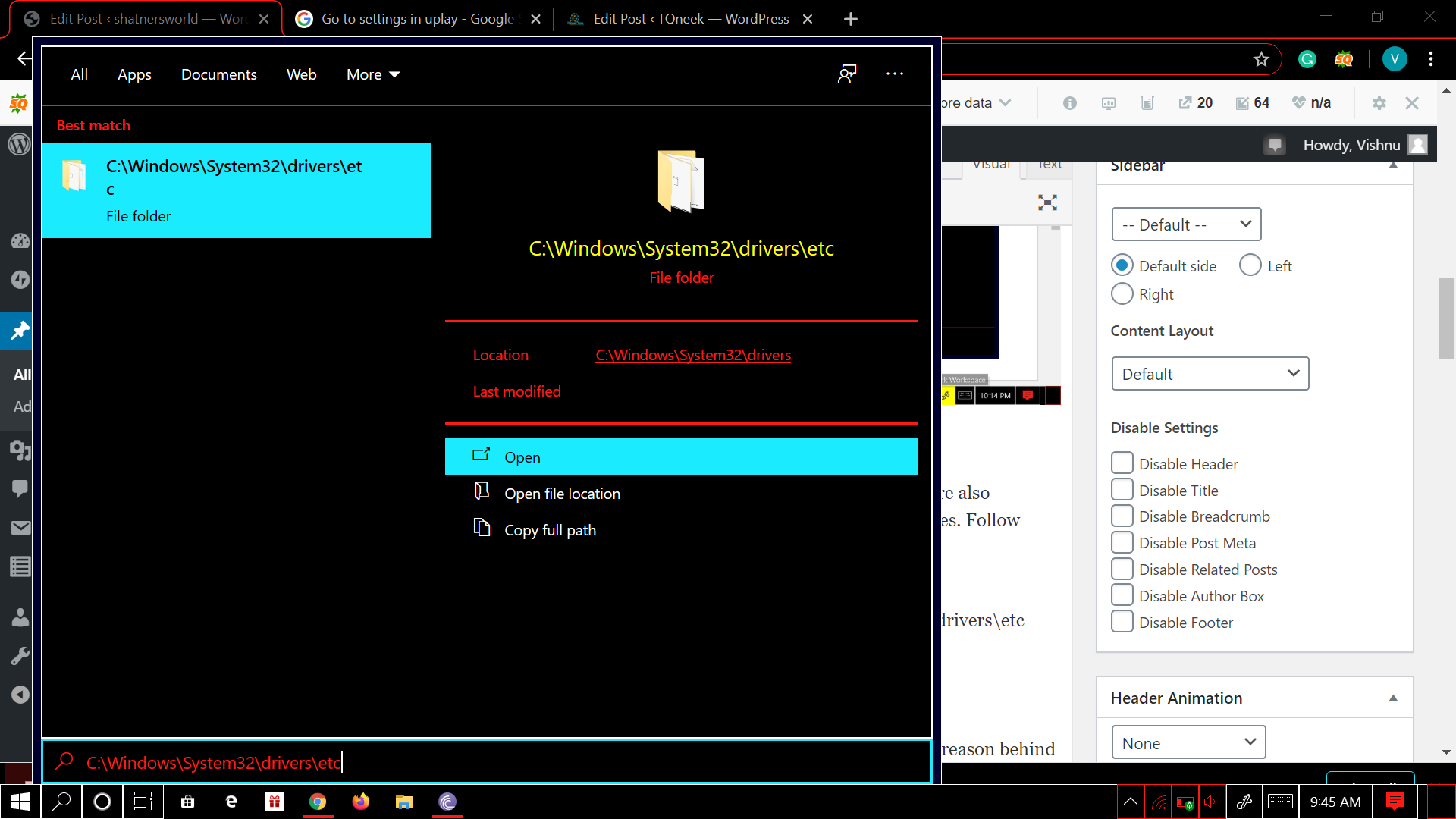Screen dimensions: 1456x819
Task: Open Posts pin icon in WordPress sidebar
Action: pyautogui.click(x=20, y=331)
